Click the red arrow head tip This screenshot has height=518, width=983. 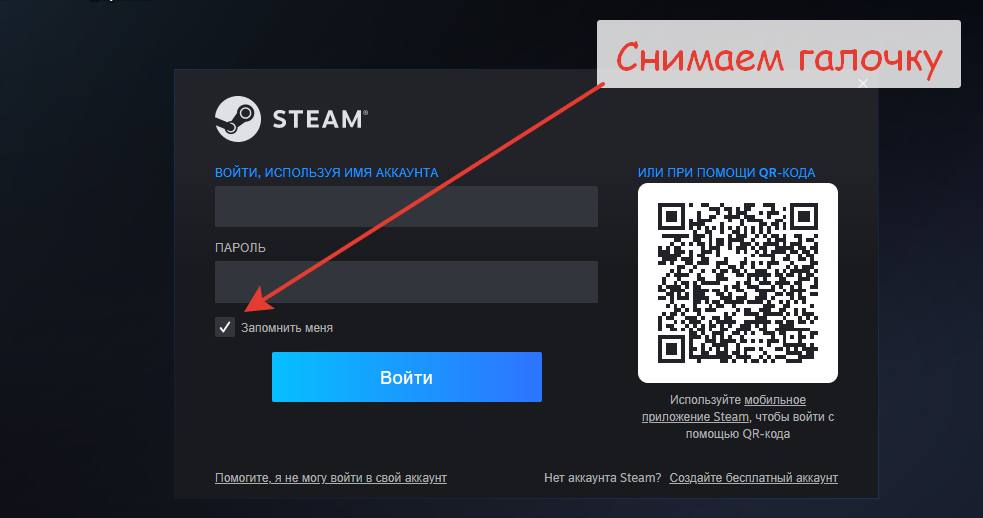(x=248, y=308)
